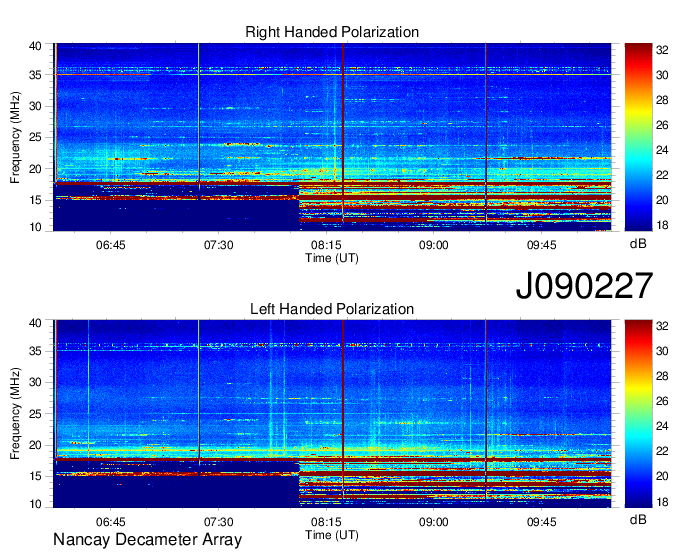Click 06:45 tick under Right Handed plot
Image resolution: width=680 pixels, height=552 pixels.
[111, 245]
